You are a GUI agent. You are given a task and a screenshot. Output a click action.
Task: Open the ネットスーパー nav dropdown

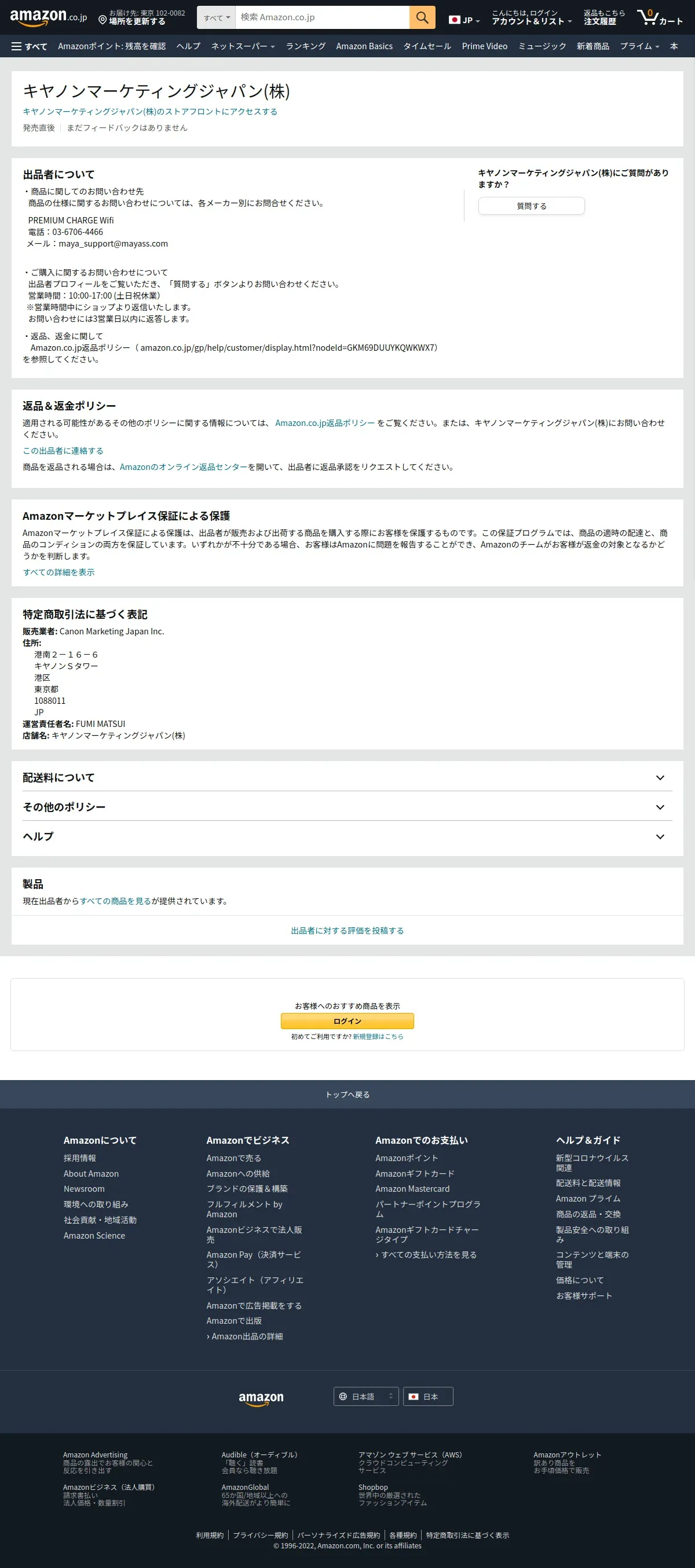(x=243, y=46)
